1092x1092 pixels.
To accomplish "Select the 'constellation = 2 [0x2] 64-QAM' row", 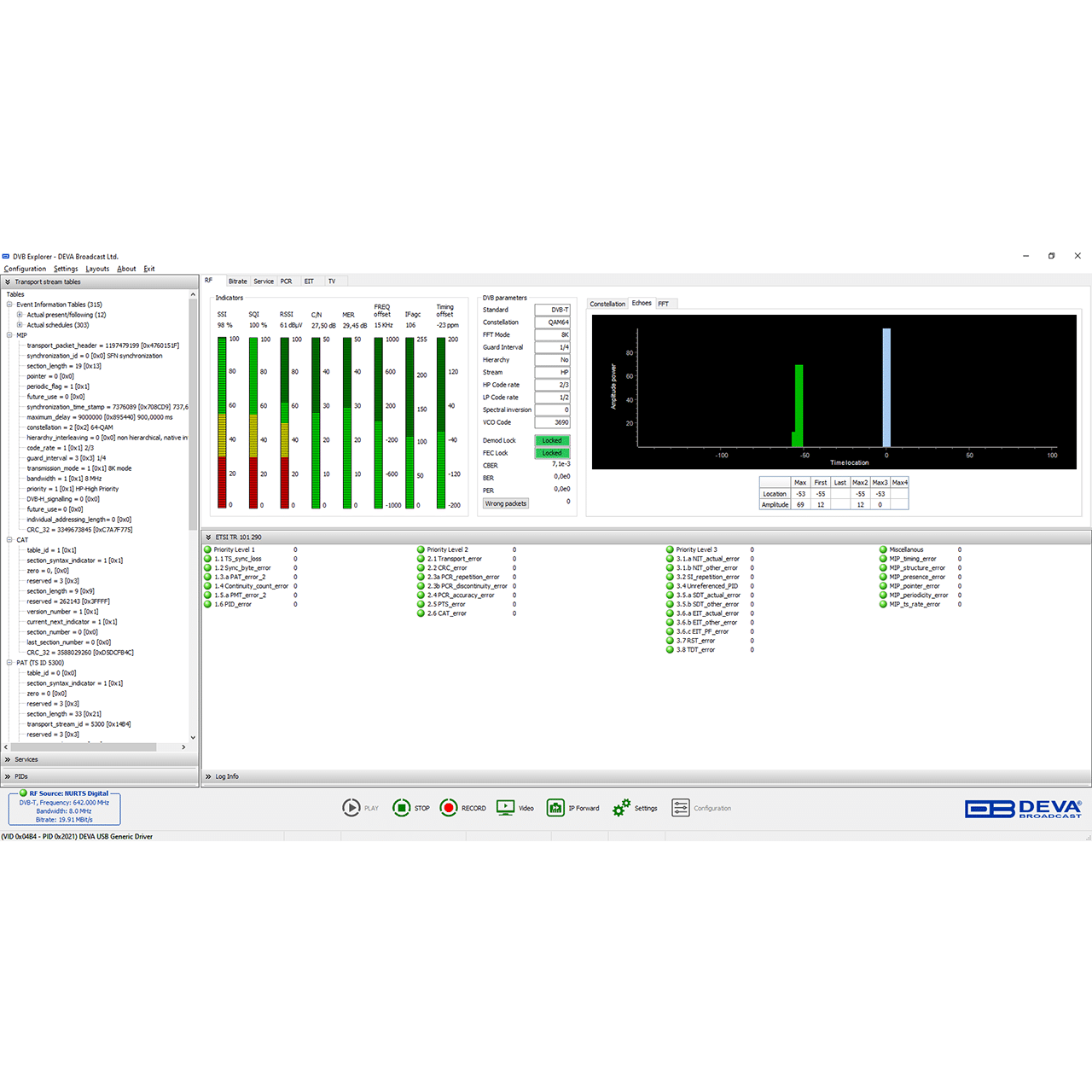I will [69, 427].
